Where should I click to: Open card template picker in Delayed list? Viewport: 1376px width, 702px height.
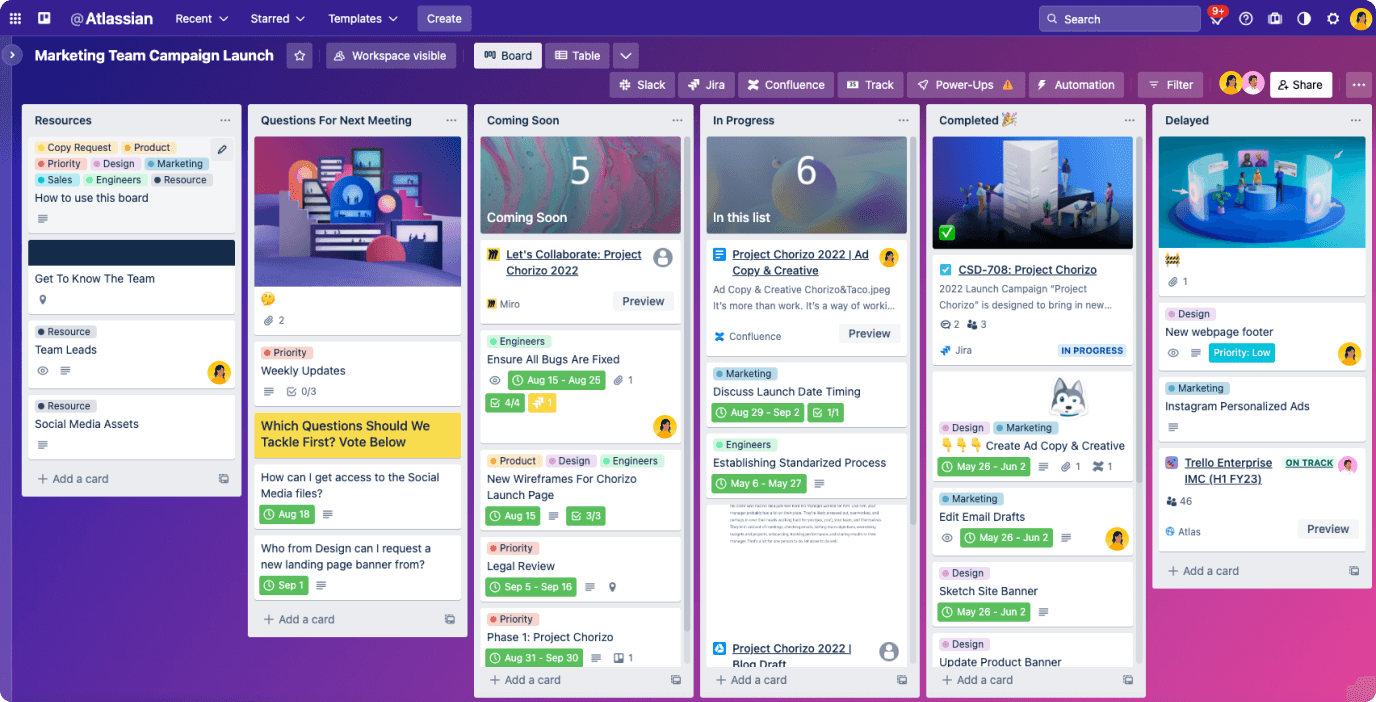coord(1354,570)
